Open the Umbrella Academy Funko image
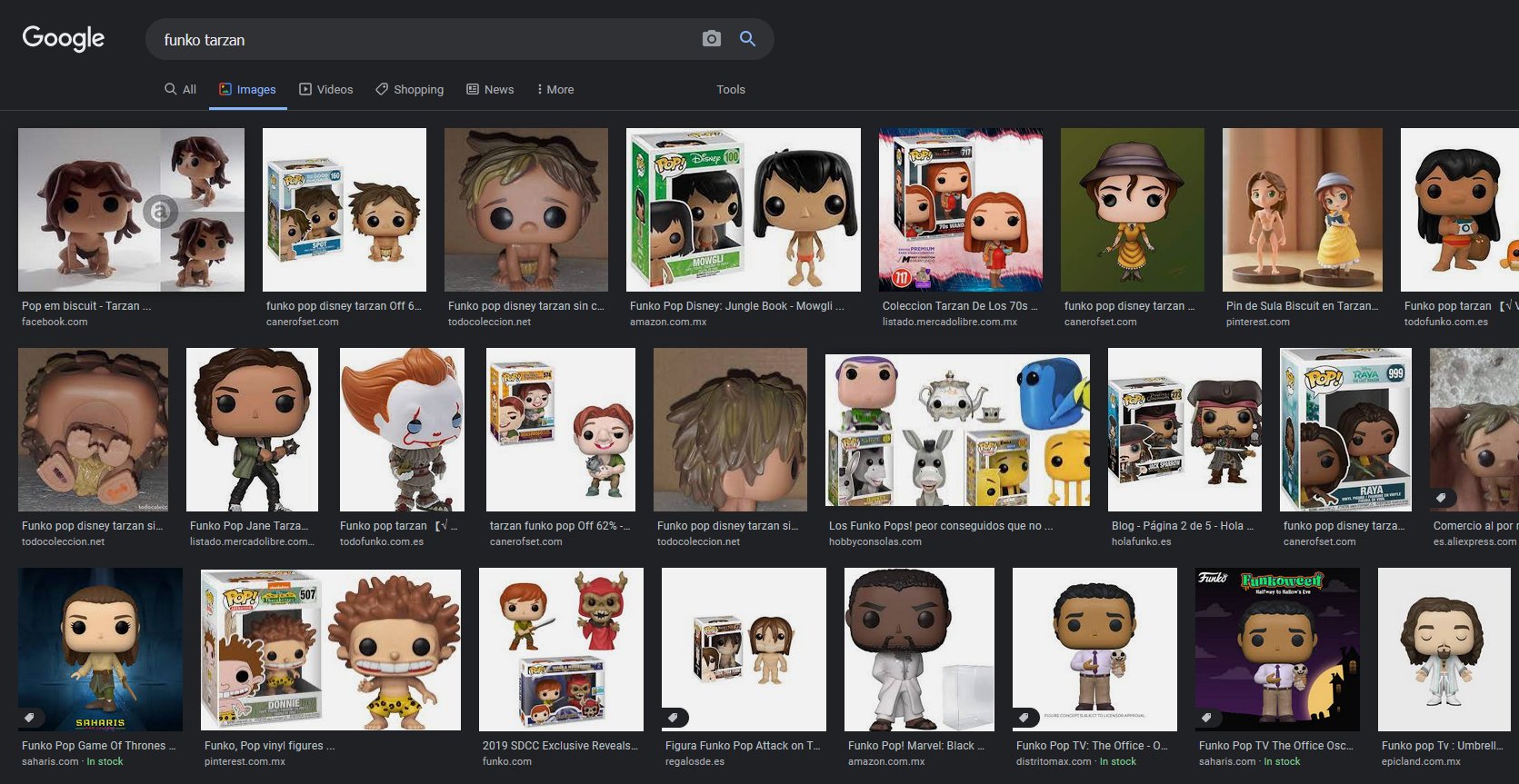This screenshot has width=1519, height=784. (1444, 650)
